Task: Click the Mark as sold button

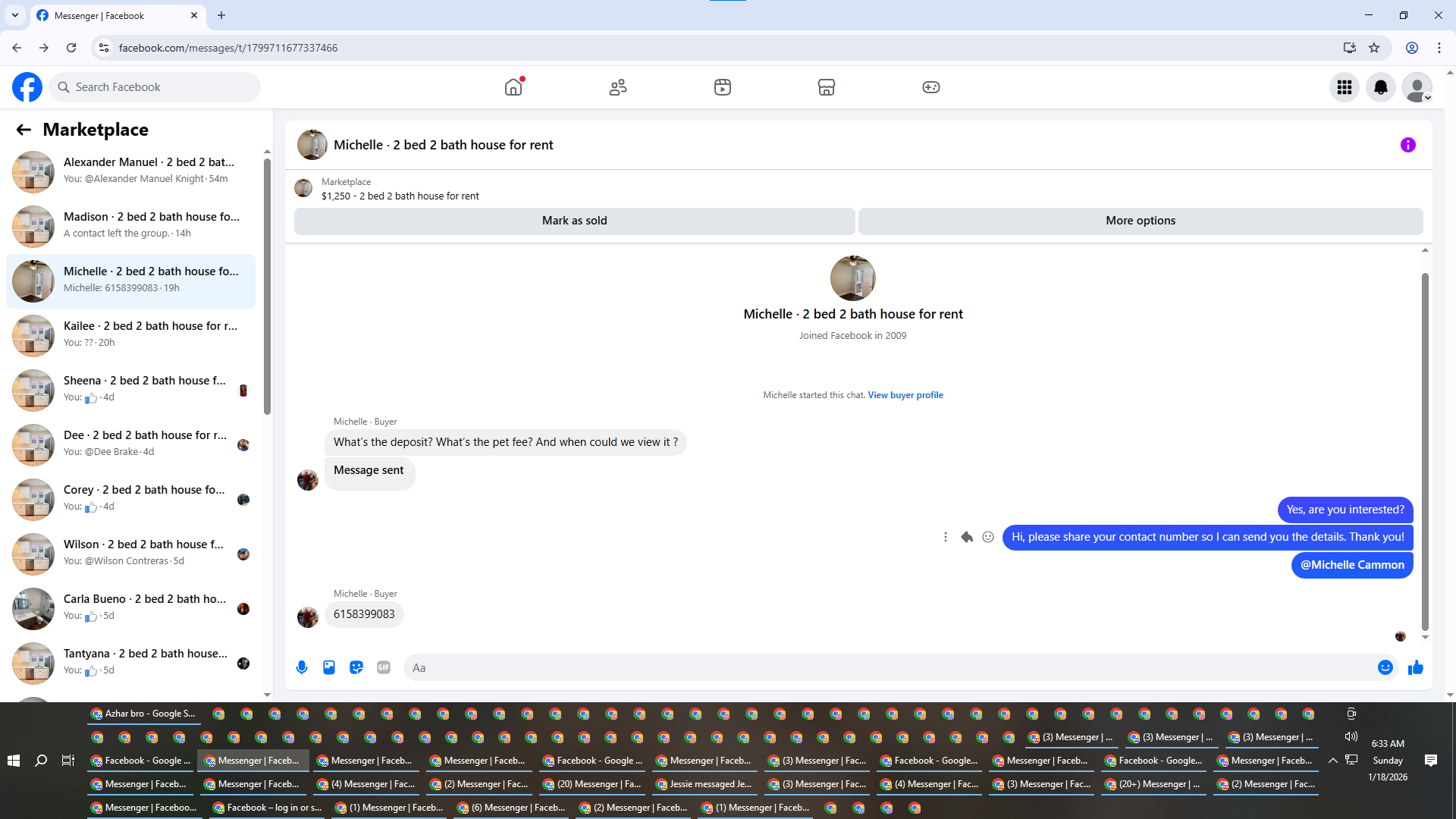Action: (574, 221)
